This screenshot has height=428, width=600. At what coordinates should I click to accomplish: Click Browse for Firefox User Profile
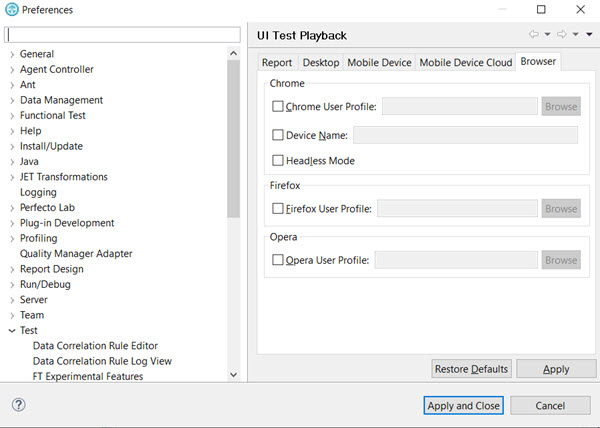(561, 208)
